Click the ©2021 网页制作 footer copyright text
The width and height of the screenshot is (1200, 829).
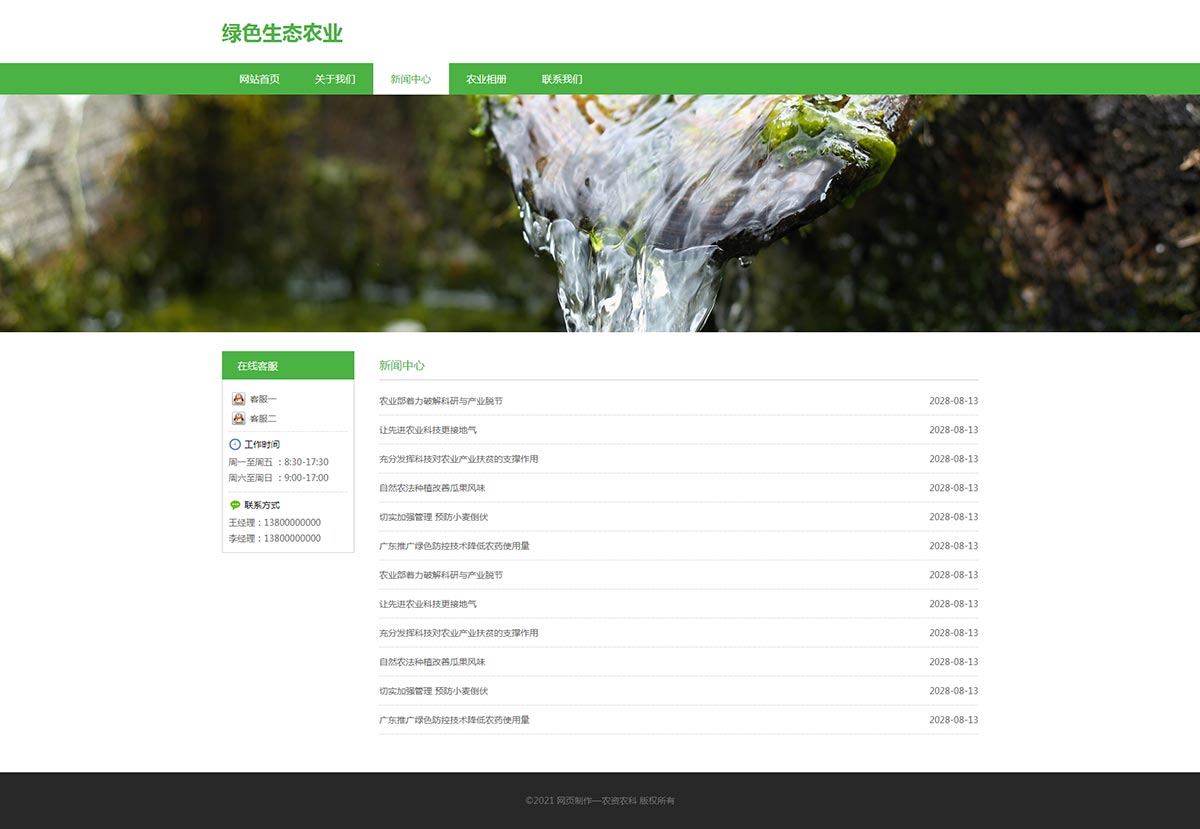600,801
